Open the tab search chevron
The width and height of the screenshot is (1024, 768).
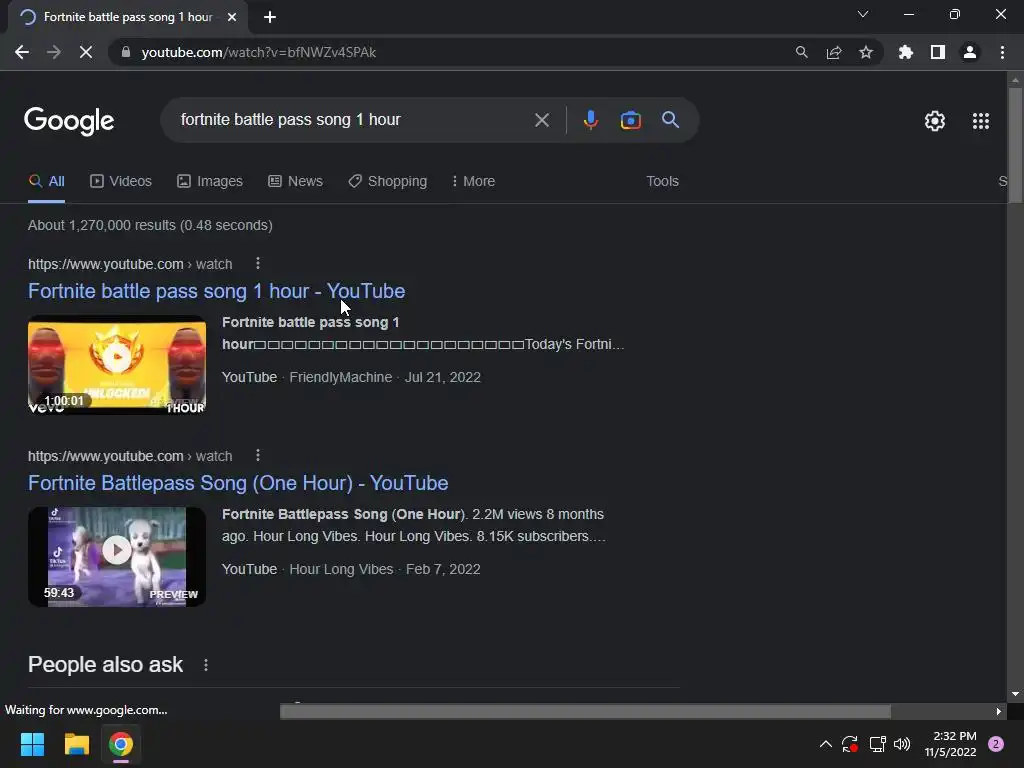pyautogui.click(x=863, y=14)
